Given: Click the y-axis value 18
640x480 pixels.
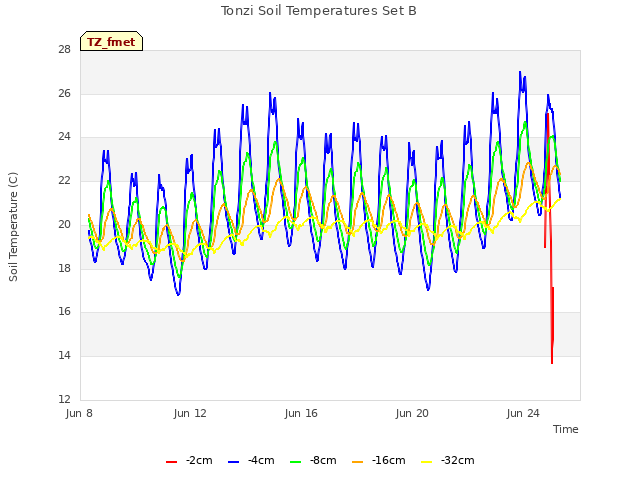Looking at the screenshot, I should click(x=64, y=268).
